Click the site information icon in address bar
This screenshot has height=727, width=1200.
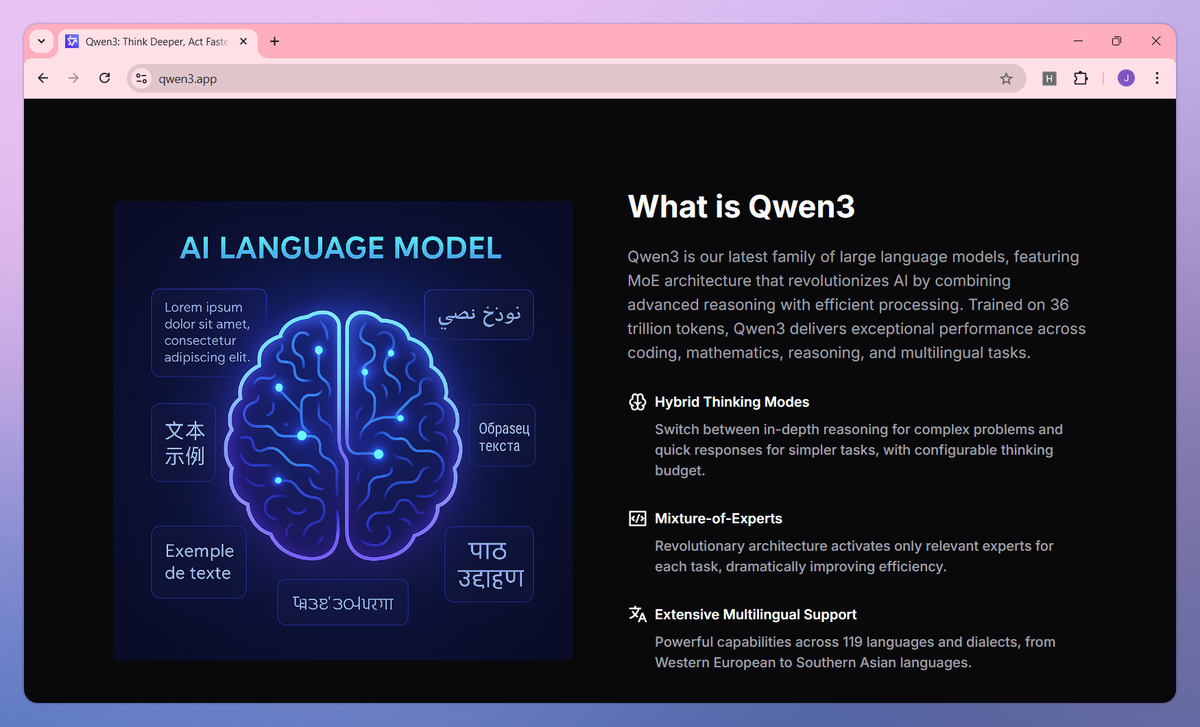pyautogui.click(x=141, y=78)
